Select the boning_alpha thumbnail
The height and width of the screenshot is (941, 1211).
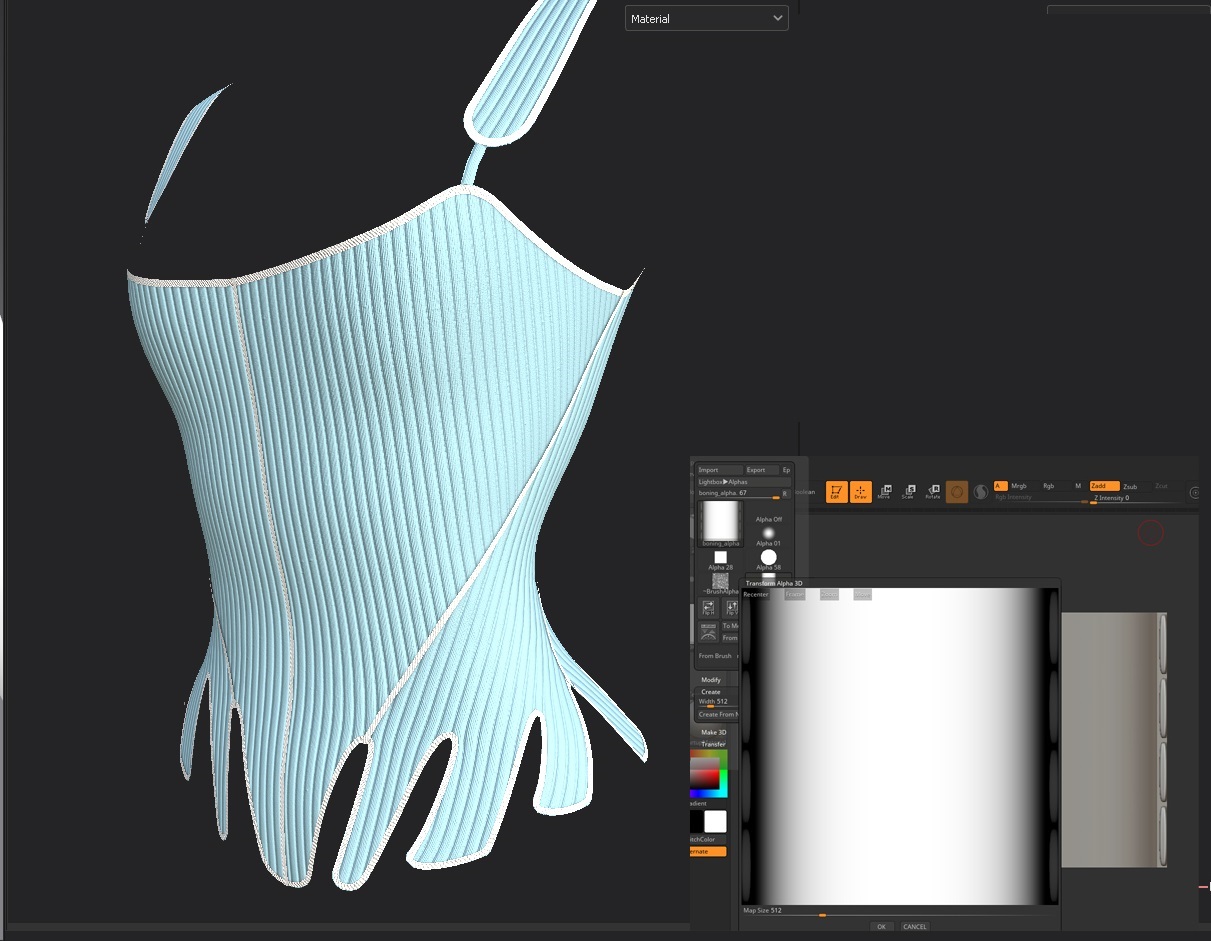pyautogui.click(x=720, y=522)
